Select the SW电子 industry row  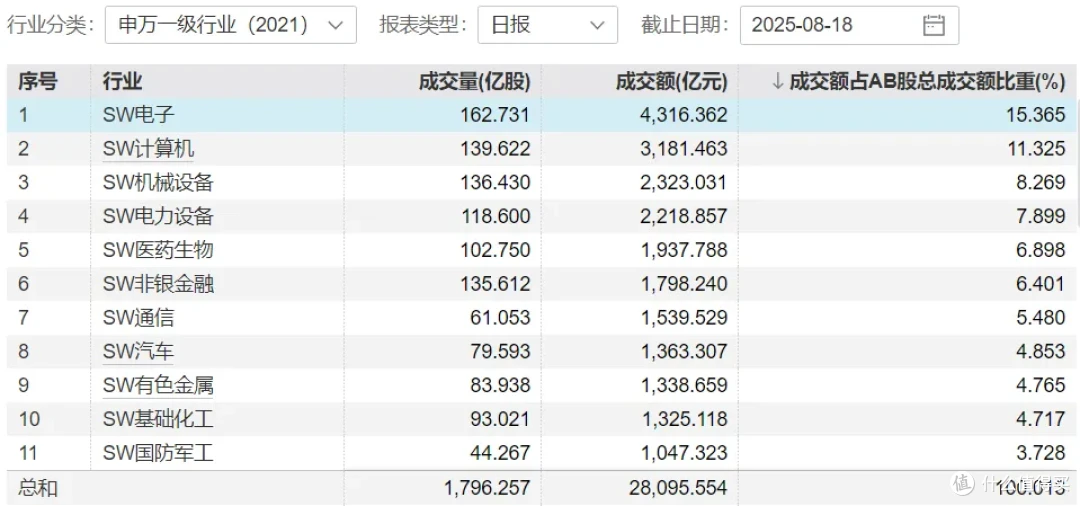(539, 115)
